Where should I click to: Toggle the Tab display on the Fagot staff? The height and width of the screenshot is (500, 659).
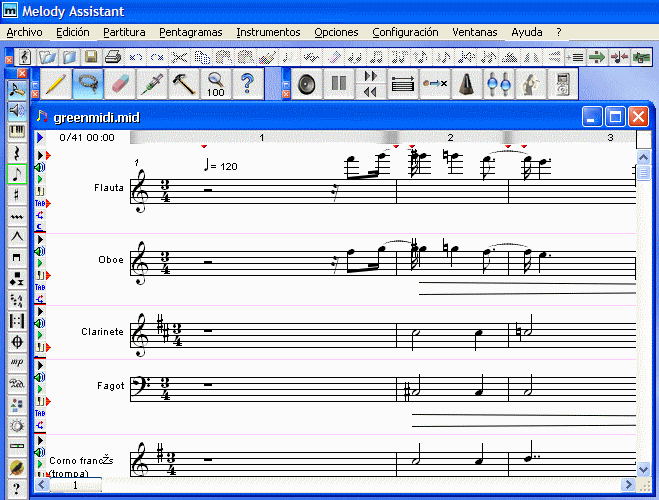click(40, 413)
